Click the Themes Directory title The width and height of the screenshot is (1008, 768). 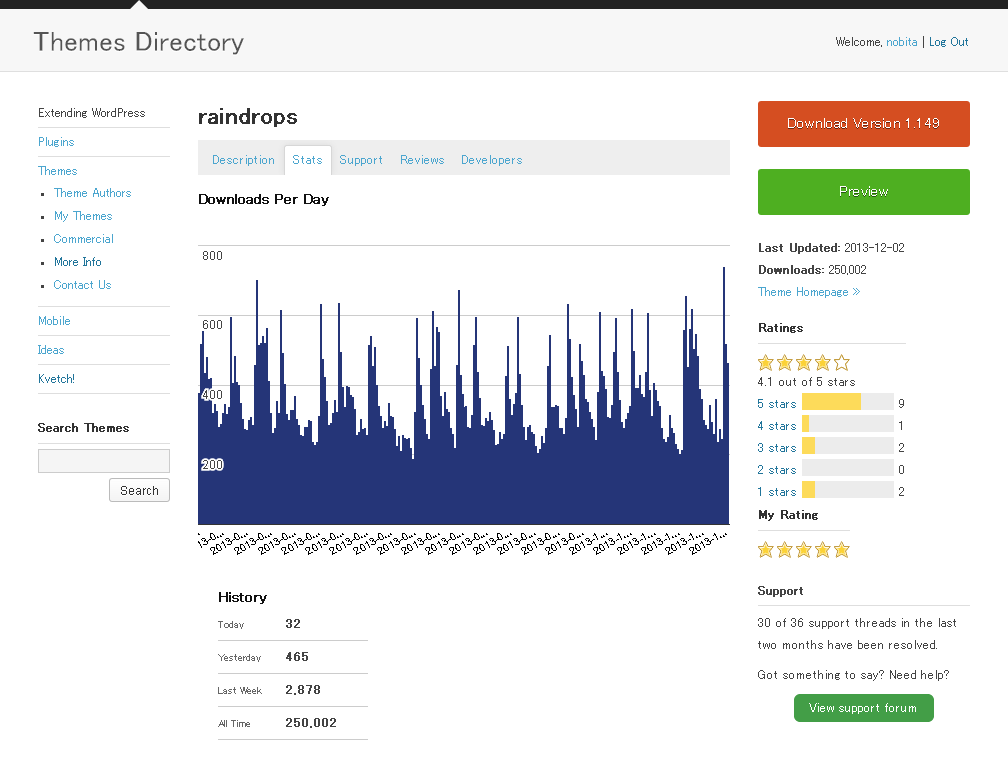coord(139,42)
